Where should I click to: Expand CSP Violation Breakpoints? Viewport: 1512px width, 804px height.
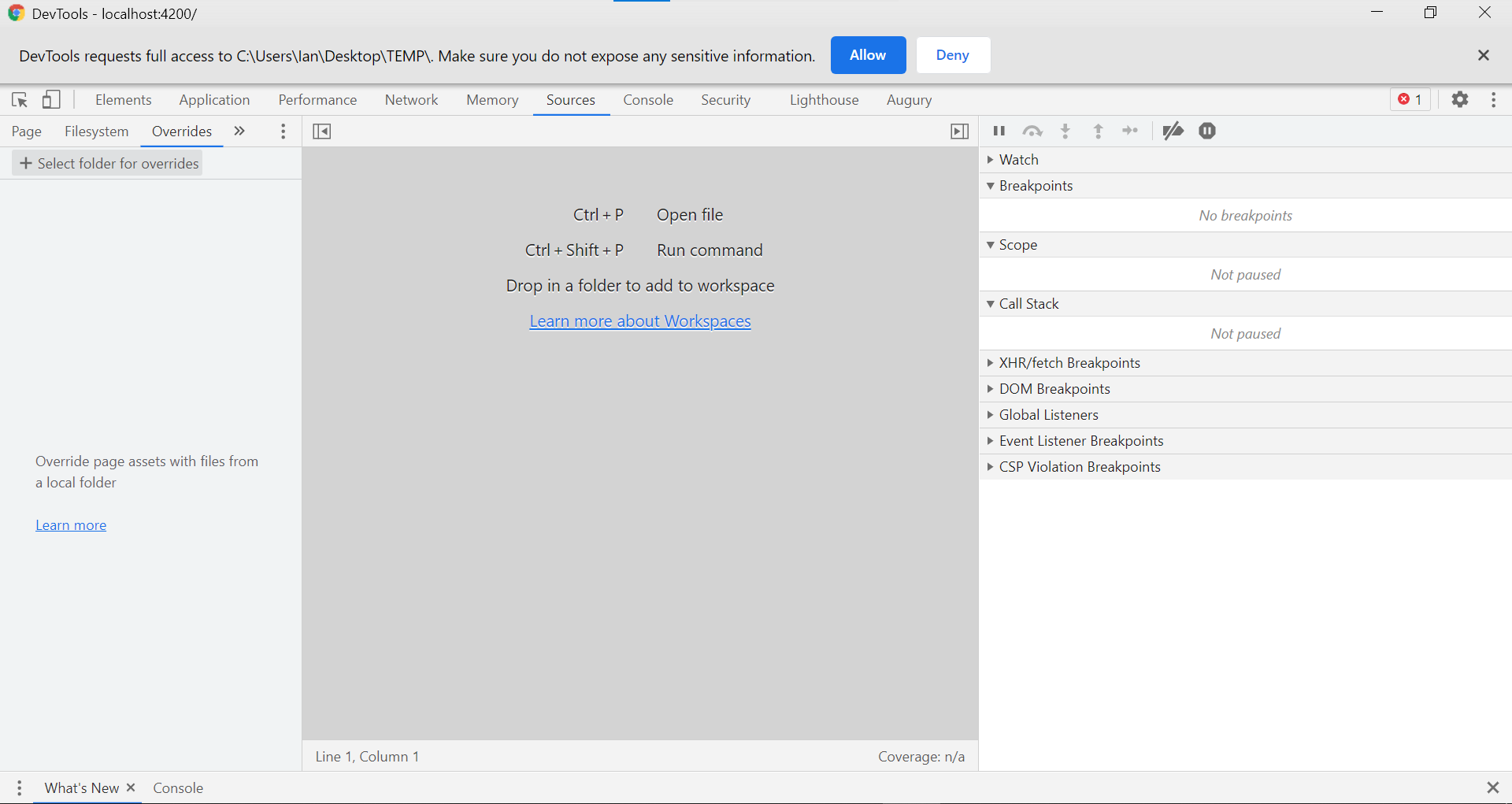pos(1245,467)
